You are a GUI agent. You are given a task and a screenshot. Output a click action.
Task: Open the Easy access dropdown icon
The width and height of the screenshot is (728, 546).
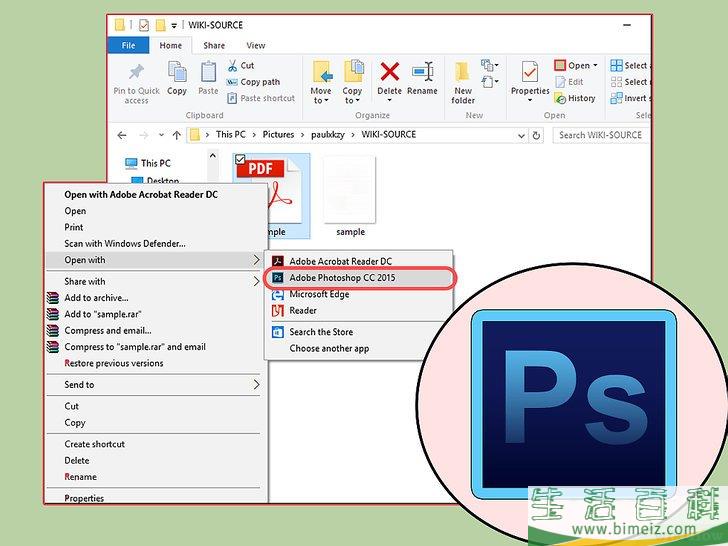point(489,82)
